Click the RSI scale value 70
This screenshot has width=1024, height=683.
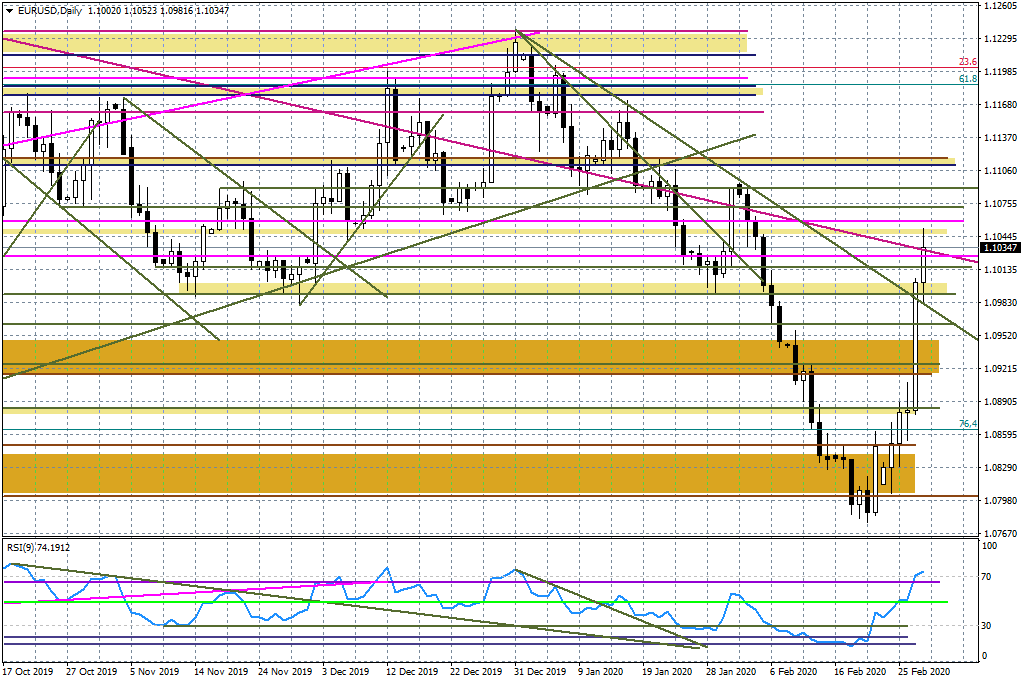pos(987,577)
